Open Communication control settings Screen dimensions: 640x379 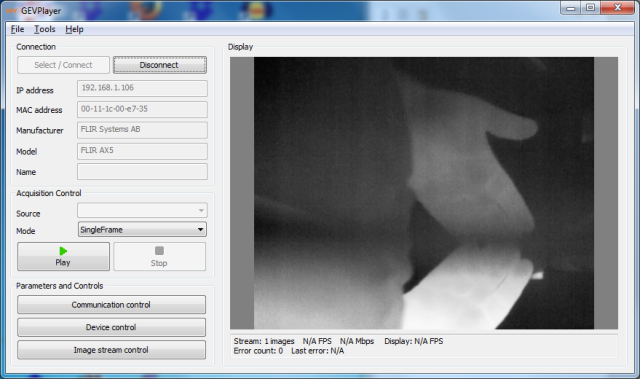111,305
